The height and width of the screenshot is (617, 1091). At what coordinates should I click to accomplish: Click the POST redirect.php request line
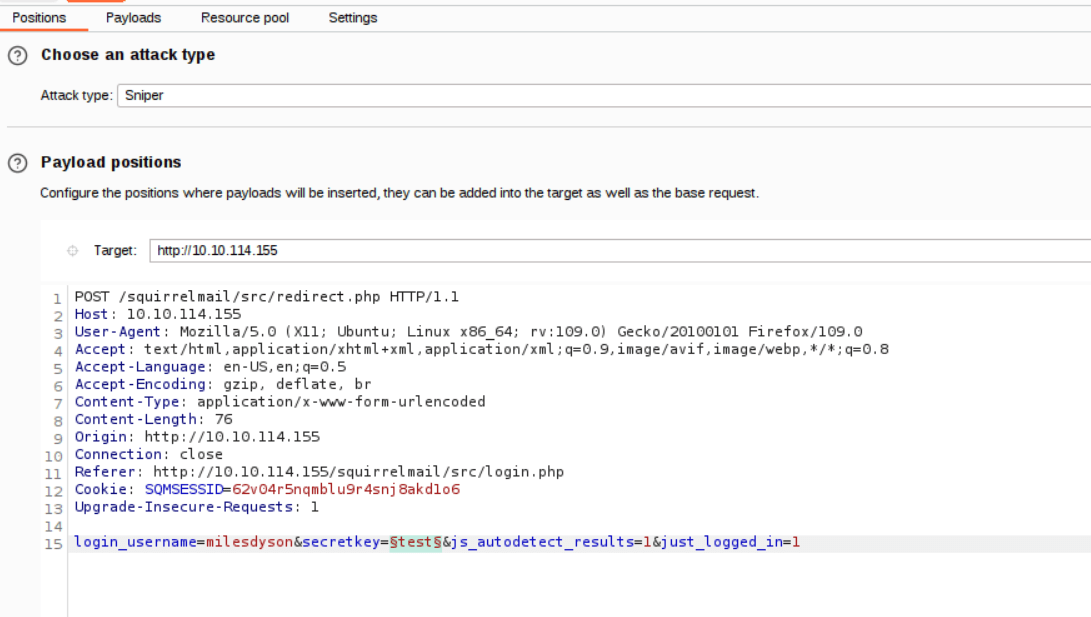tap(266, 297)
